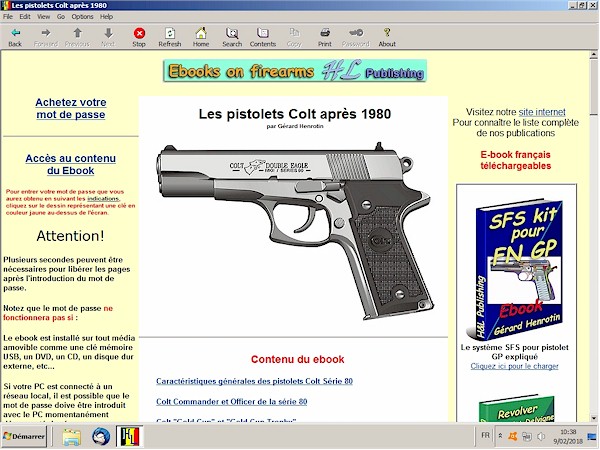The width and height of the screenshot is (600, 450).
Task: Open 'Accès au contenu du Ebook' link
Action: (71, 164)
